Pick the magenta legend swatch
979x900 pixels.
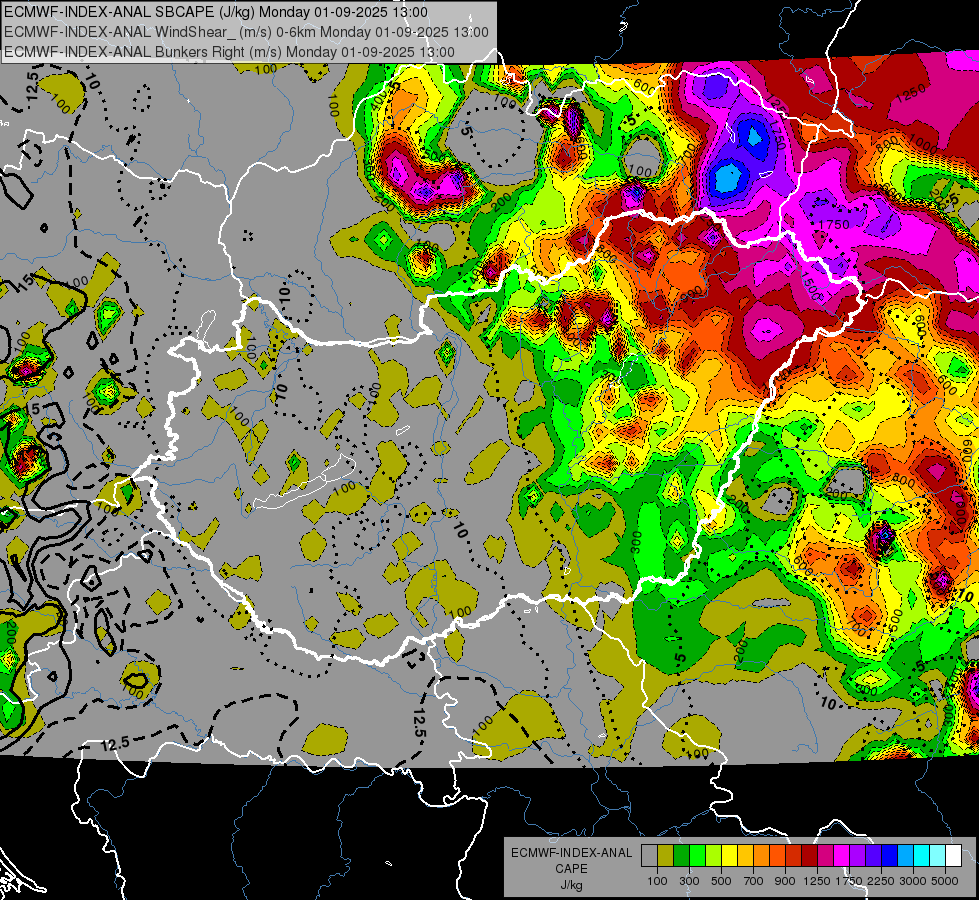(x=842, y=856)
